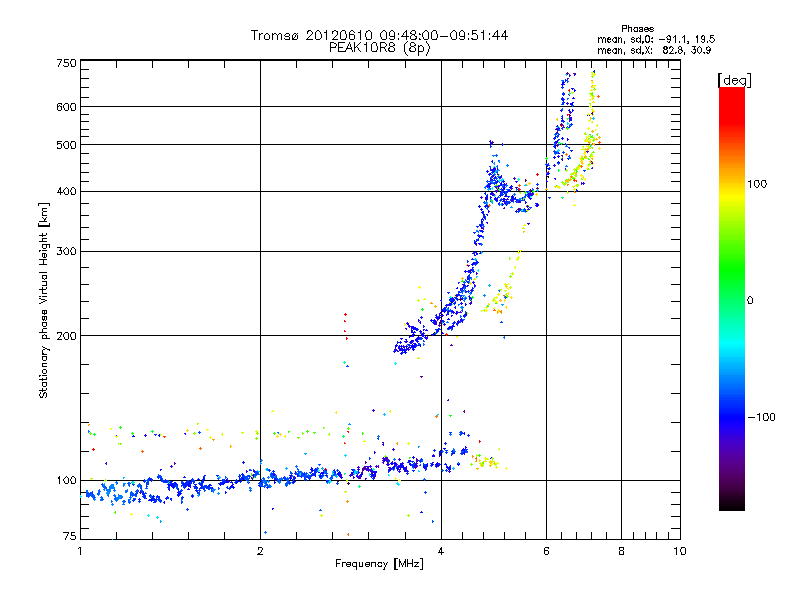The image size is (800, 600).
Task: Click the y-axis tick label '400'
Action: tap(66, 192)
